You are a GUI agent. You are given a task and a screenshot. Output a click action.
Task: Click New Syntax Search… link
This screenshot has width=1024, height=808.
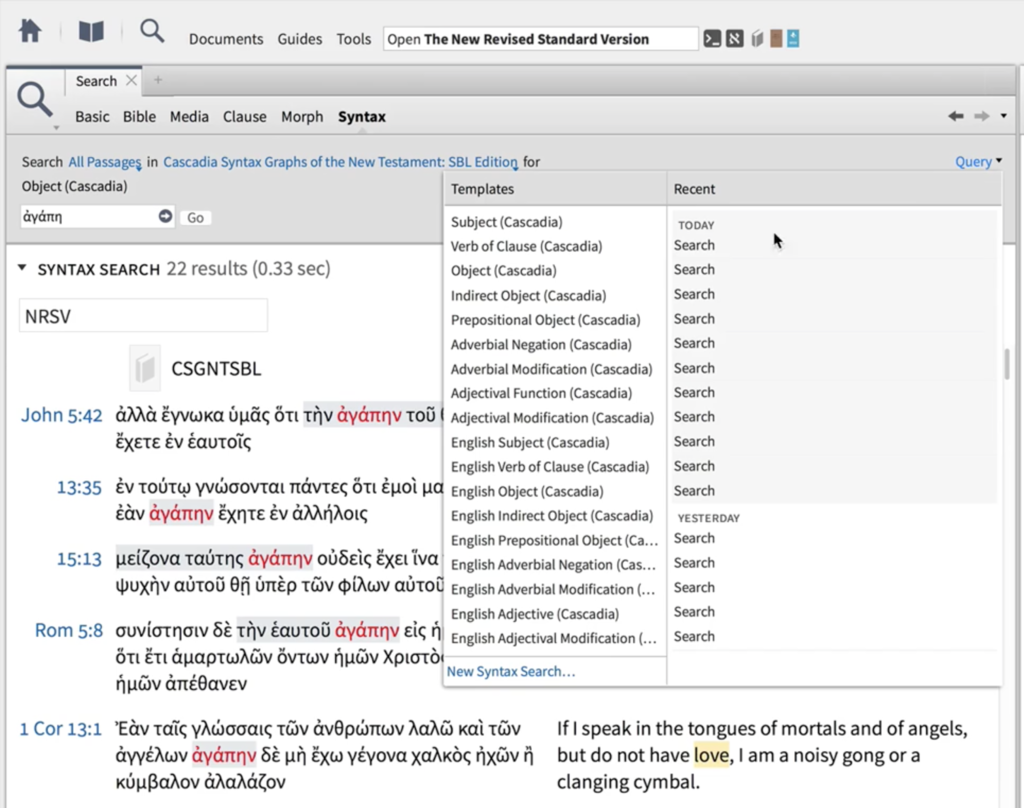(x=511, y=671)
